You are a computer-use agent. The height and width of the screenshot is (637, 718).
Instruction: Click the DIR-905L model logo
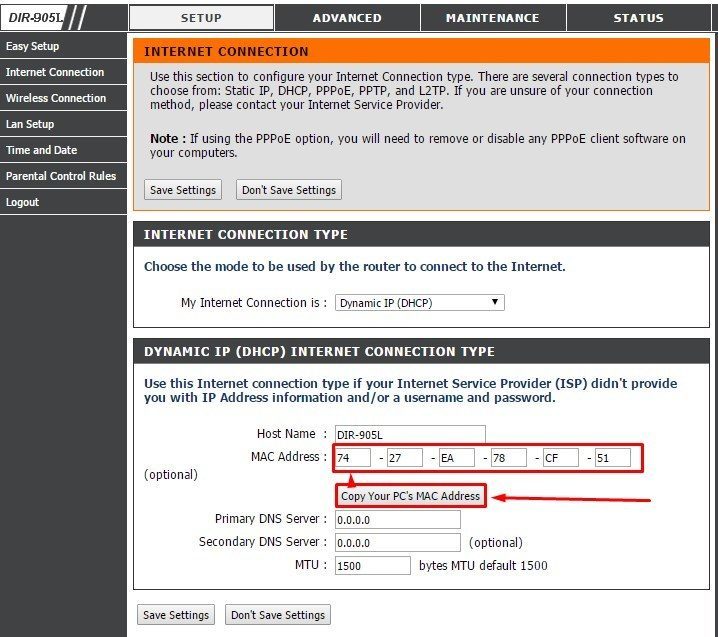[35, 18]
